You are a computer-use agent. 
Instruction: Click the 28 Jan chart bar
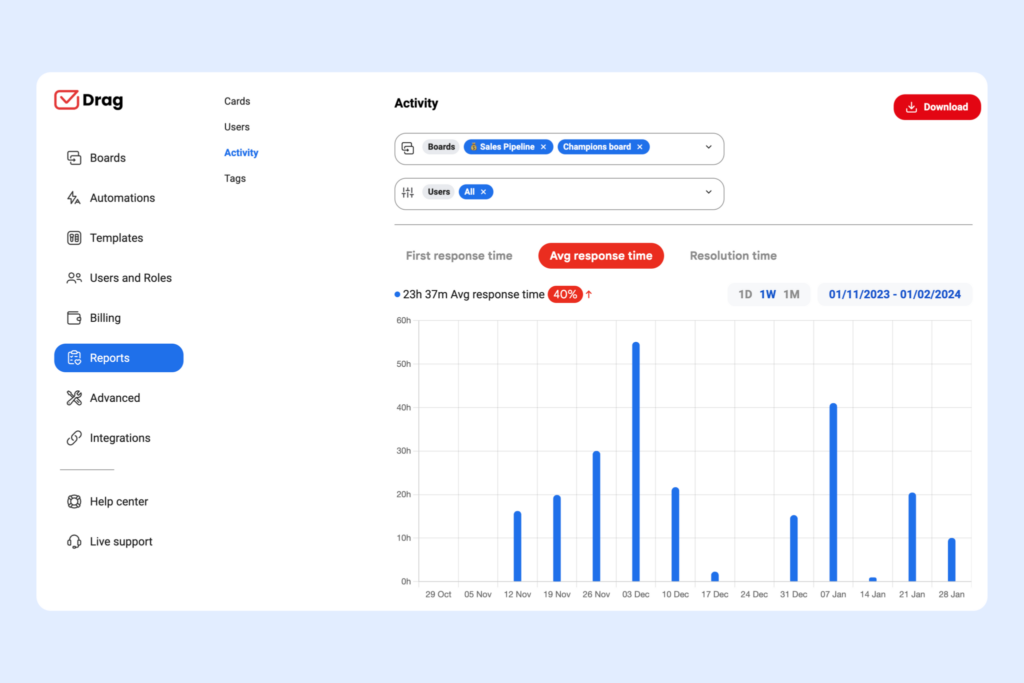pyautogui.click(x=952, y=560)
